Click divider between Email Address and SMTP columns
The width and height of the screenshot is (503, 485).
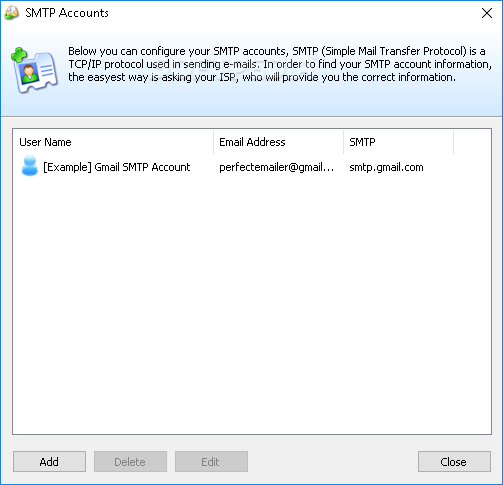click(x=343, y=142)
